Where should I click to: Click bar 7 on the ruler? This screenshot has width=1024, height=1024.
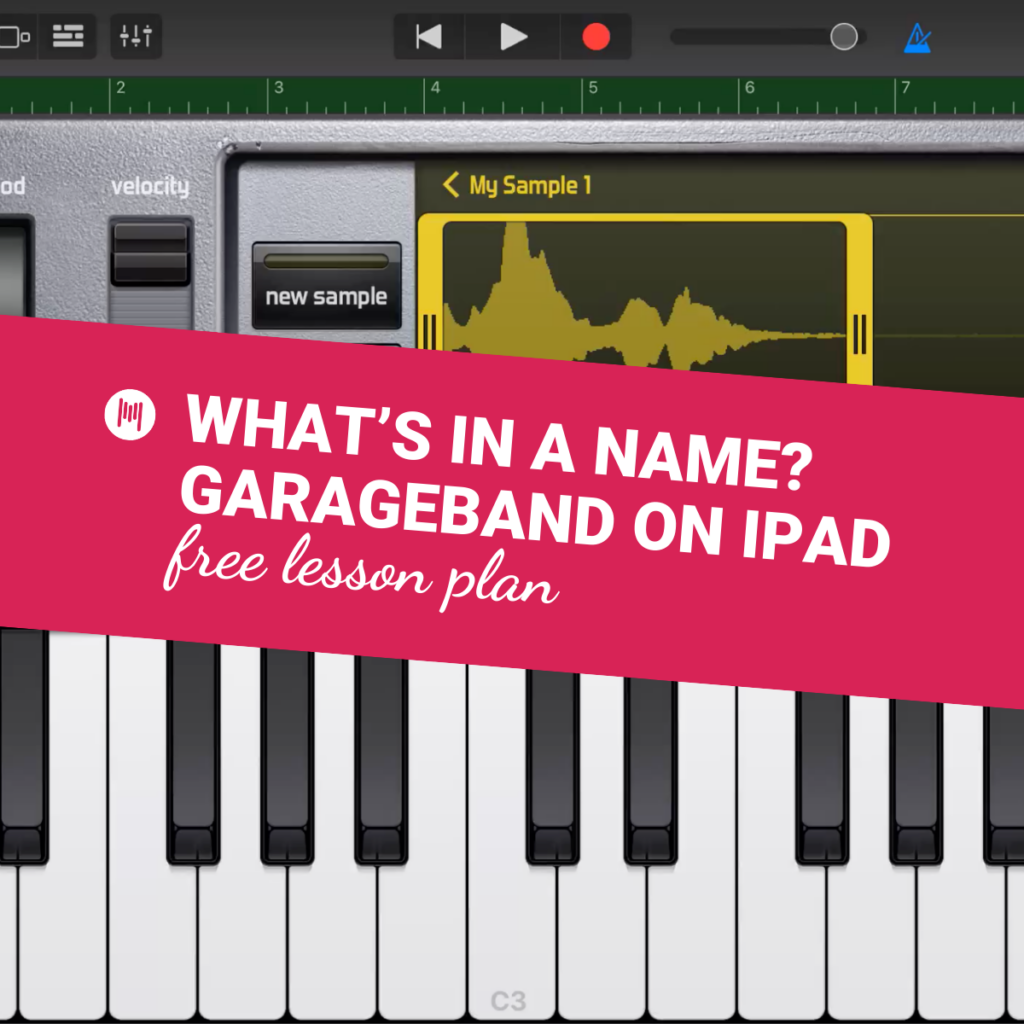click(x=906, y=88)
